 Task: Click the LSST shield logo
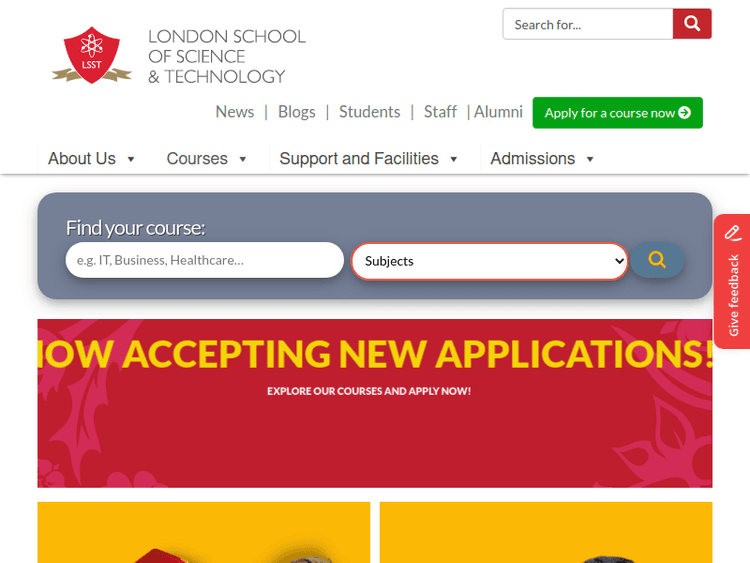click(91, 55)
